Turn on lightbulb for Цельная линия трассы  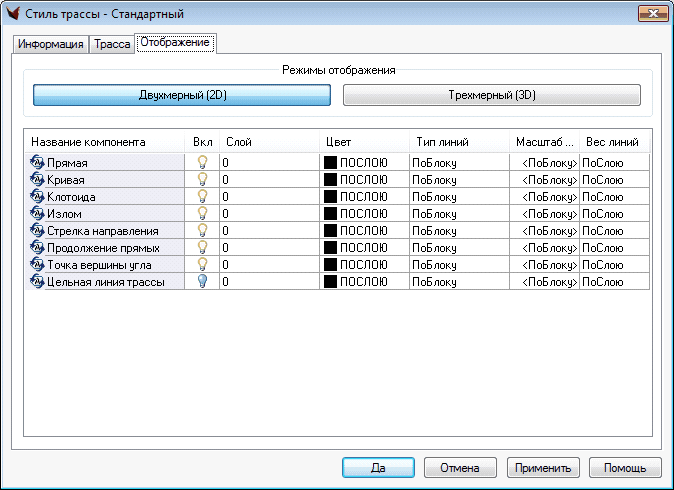point(202,281)
